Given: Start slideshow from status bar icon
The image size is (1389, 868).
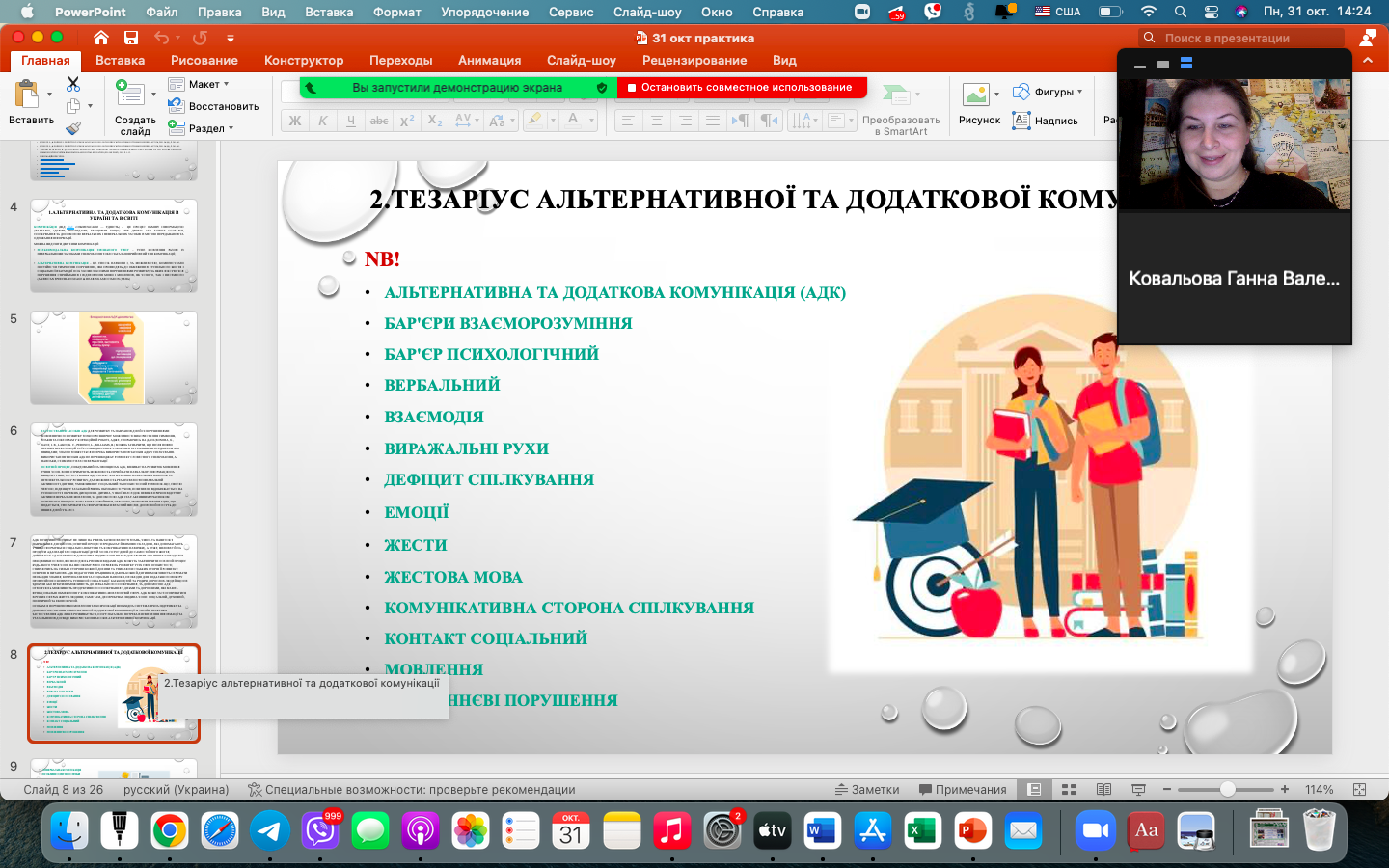Looking at the screenshot, I should 1138,789.
